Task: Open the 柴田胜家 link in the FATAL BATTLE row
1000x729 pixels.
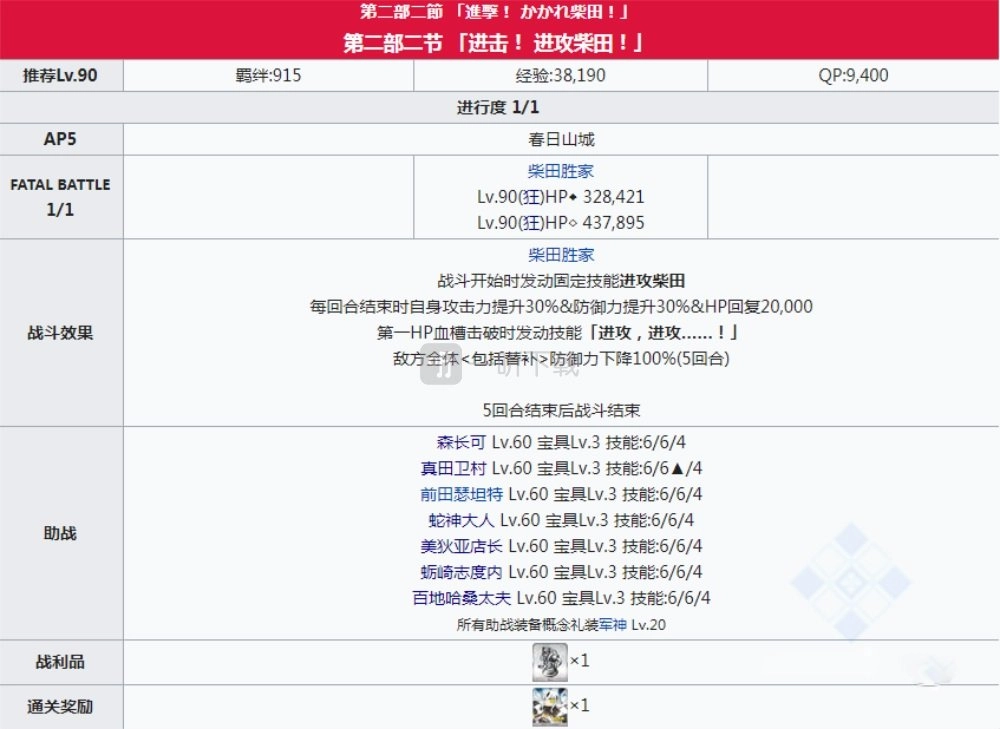Action: tap(561, 171)
